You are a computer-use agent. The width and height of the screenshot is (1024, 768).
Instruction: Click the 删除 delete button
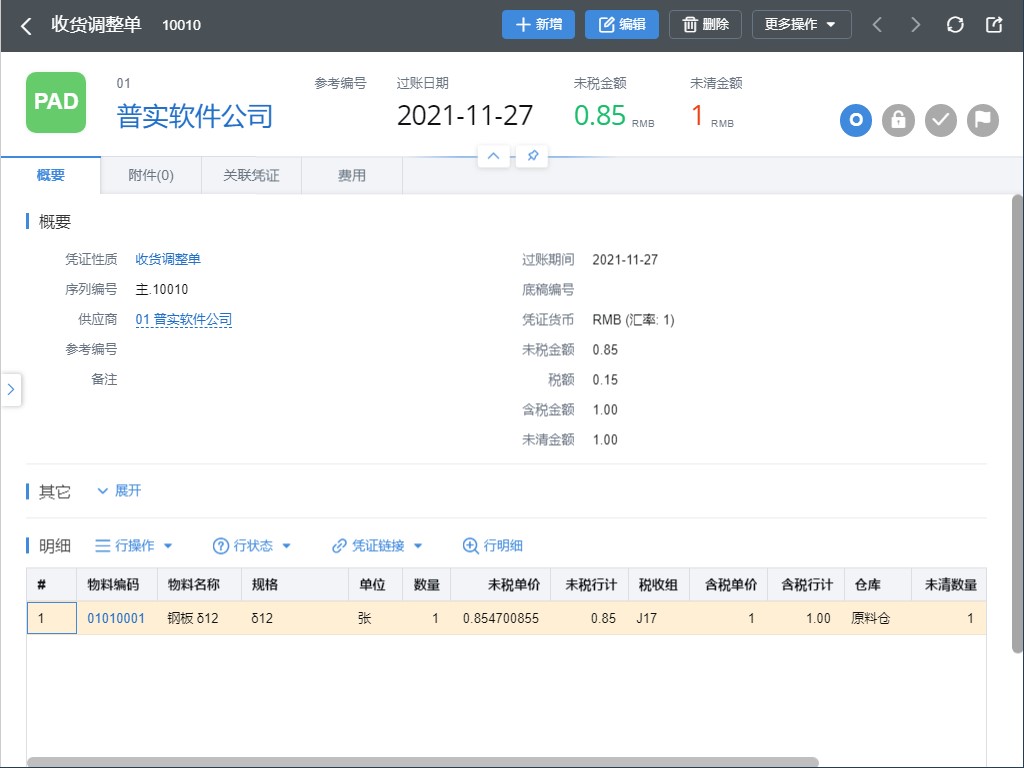click(705, 25)
